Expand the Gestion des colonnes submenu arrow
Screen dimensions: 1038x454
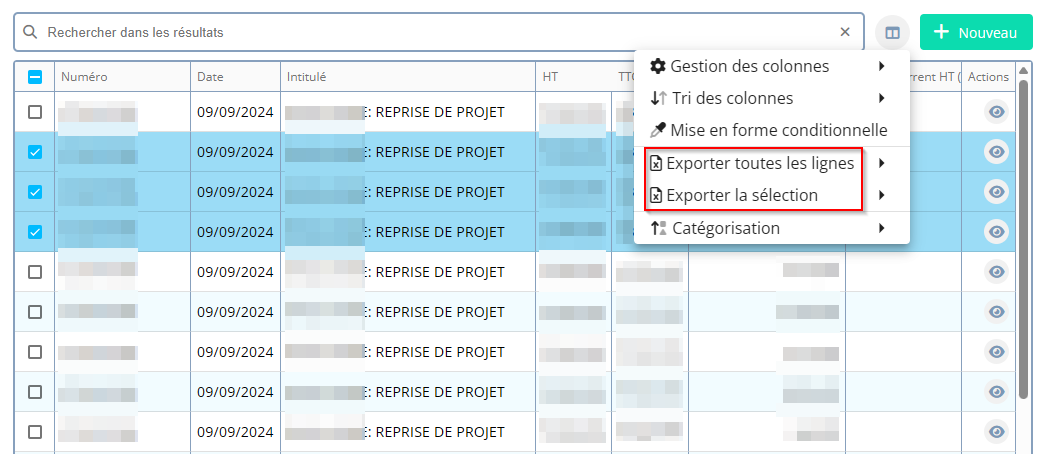pyautogui.click(x=881, y=67)
